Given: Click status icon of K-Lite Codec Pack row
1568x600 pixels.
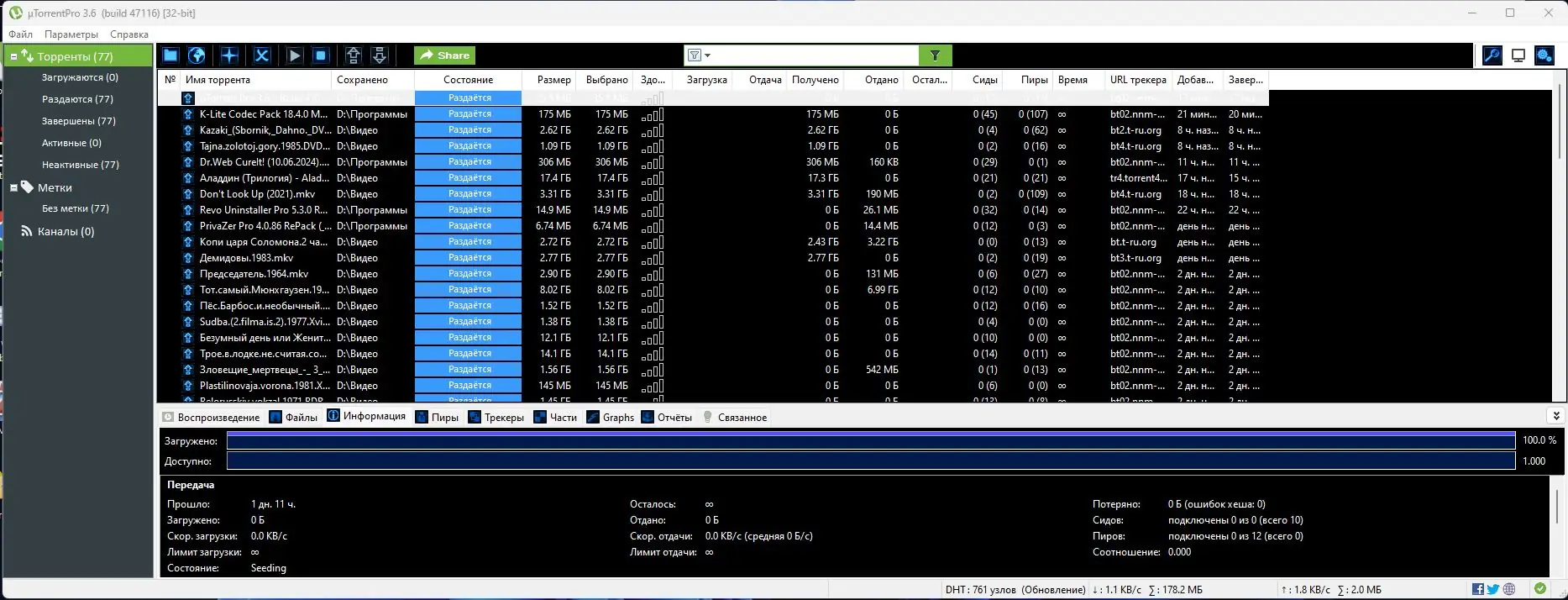Looking at the screenshot, I should click(189, 114).
